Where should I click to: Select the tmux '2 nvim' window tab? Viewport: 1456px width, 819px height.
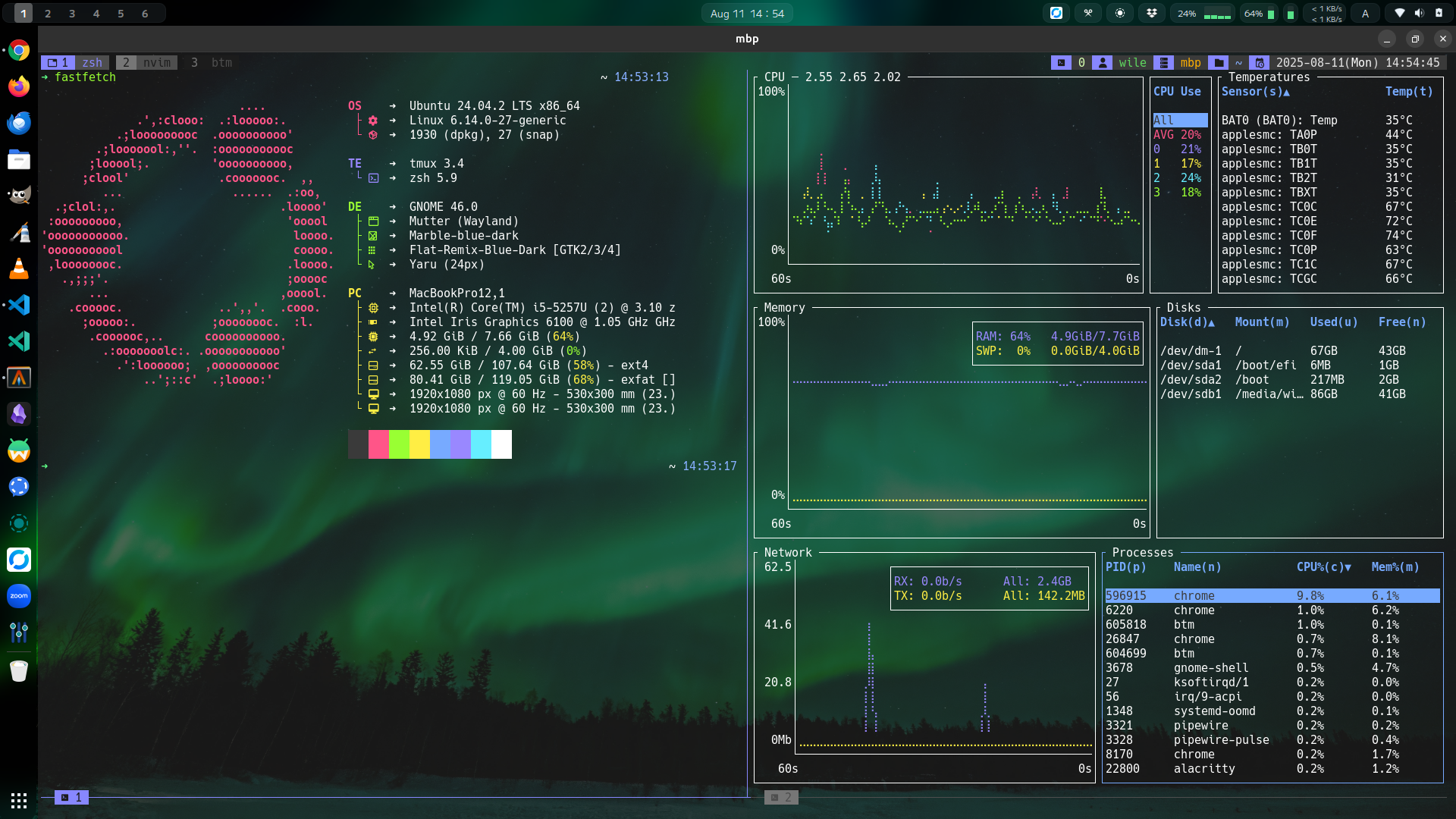tap(146, 62)
